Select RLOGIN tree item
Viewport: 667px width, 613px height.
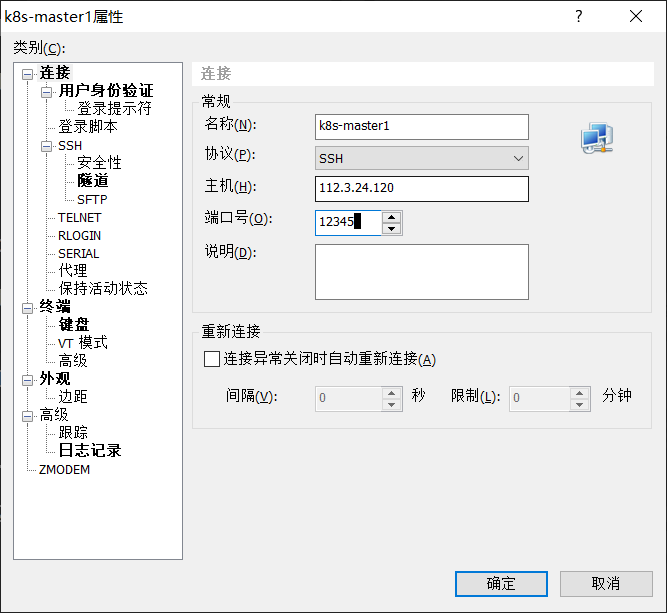(80, 235)
